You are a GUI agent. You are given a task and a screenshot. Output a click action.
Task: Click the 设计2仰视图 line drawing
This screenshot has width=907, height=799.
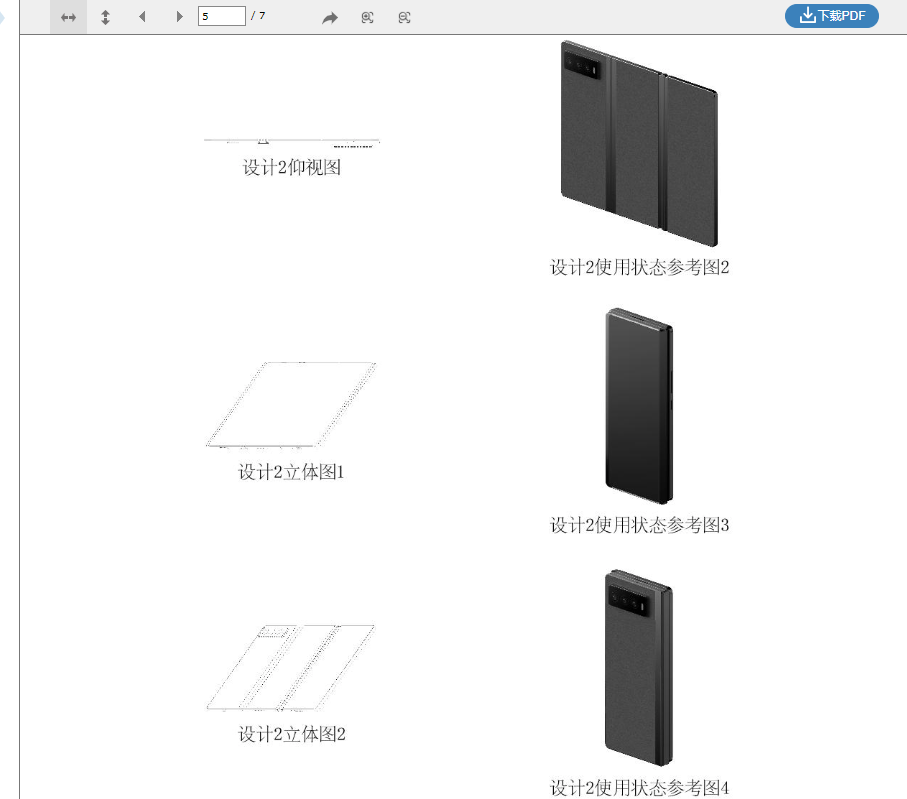coord(292,142)
